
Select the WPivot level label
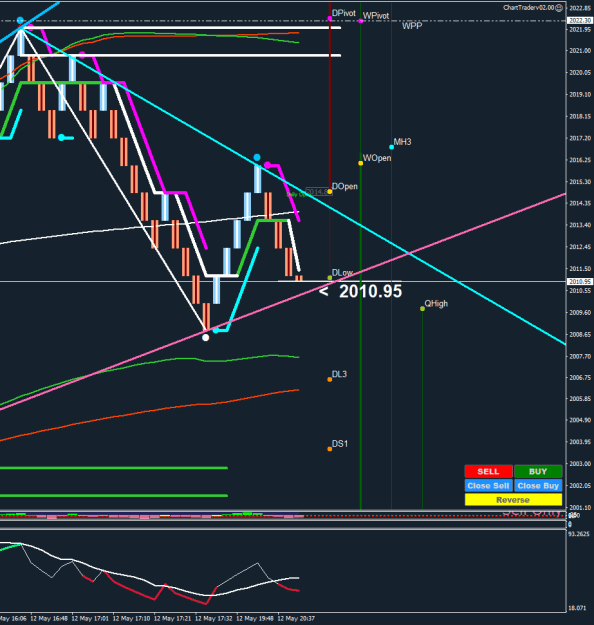[x=376, y=16]
